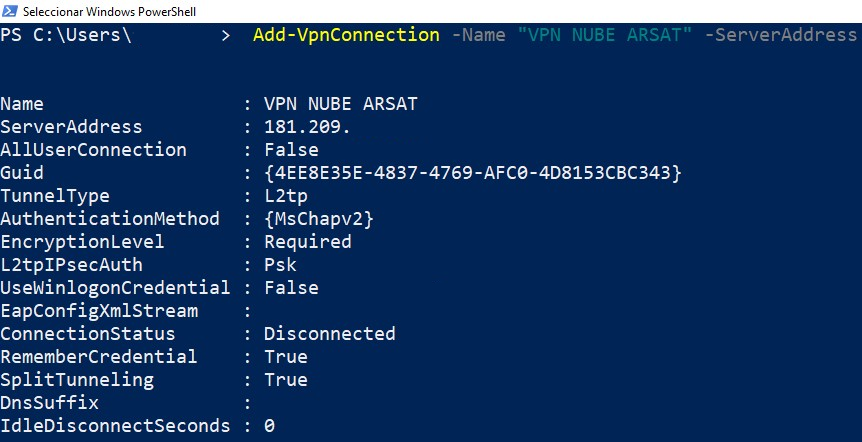Click the "VPN NUBE ARSAT" quoted string
Viewport: 862px width, 442px height.
tap(605, 35)
